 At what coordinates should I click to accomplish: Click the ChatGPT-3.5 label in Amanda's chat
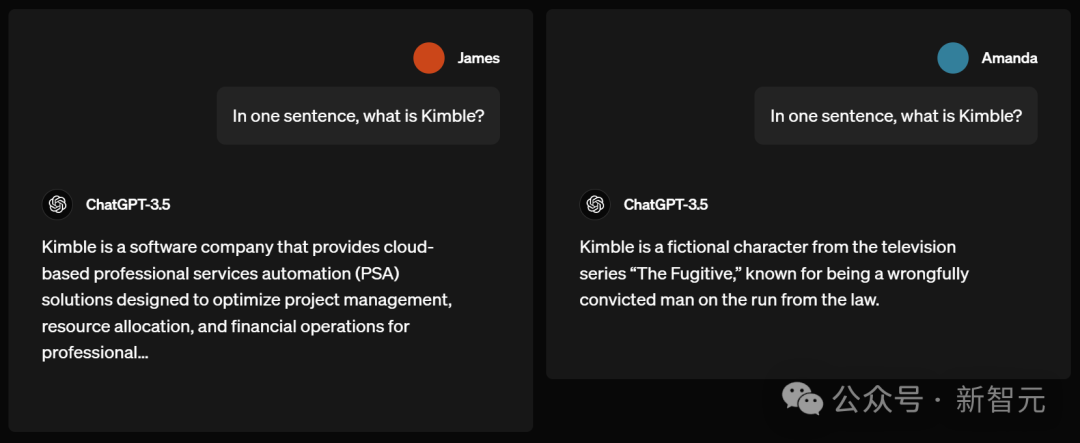coord(665,204)
